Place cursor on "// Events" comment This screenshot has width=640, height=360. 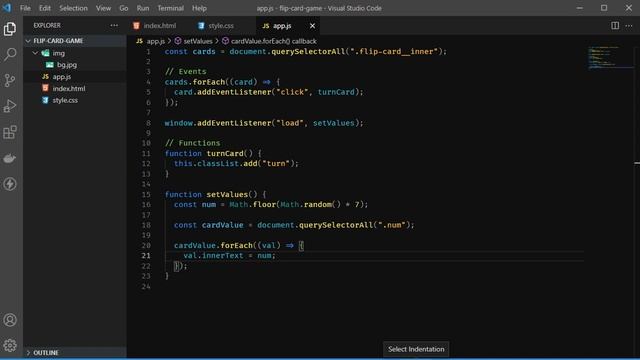pos(186,72)
